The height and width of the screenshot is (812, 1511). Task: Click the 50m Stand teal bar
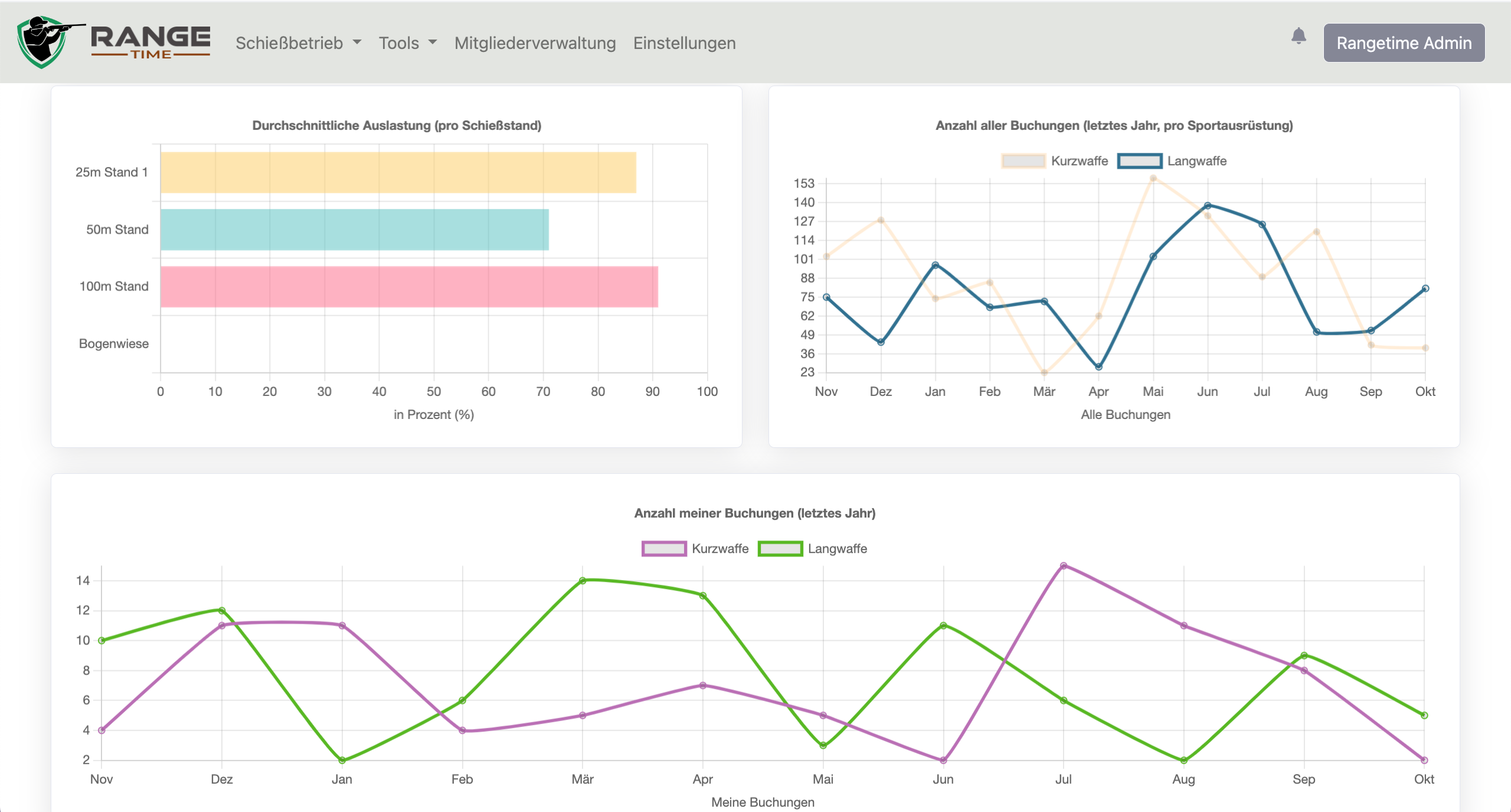[355, 230]
